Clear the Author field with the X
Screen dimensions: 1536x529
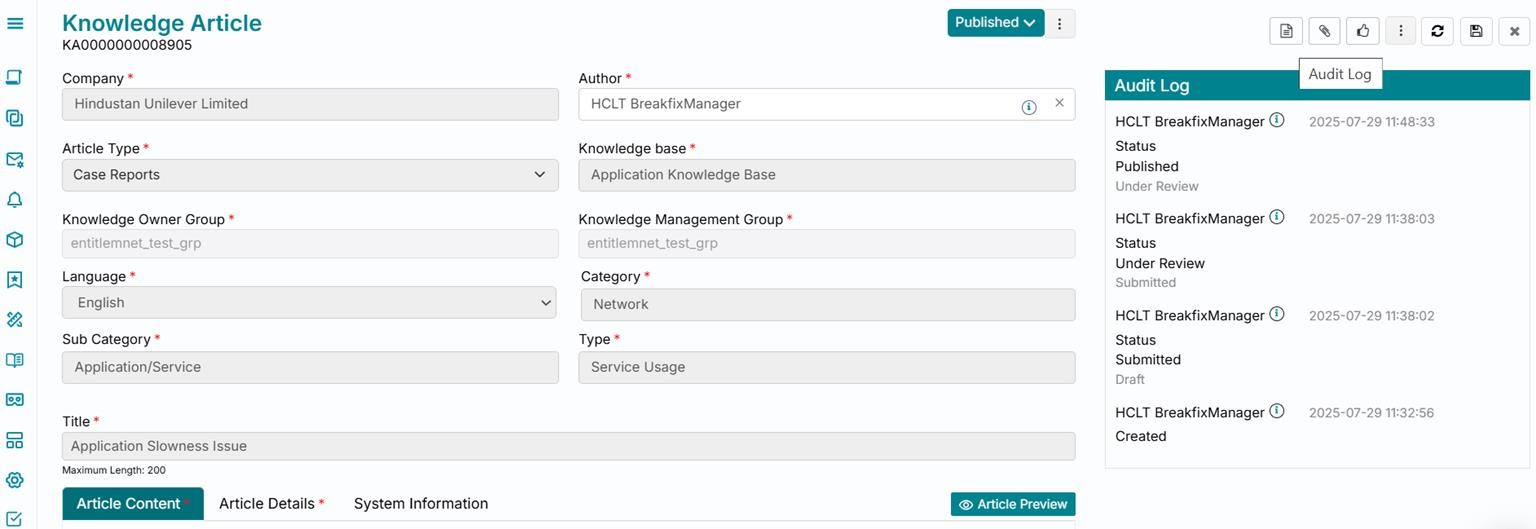coord(1059,103)
